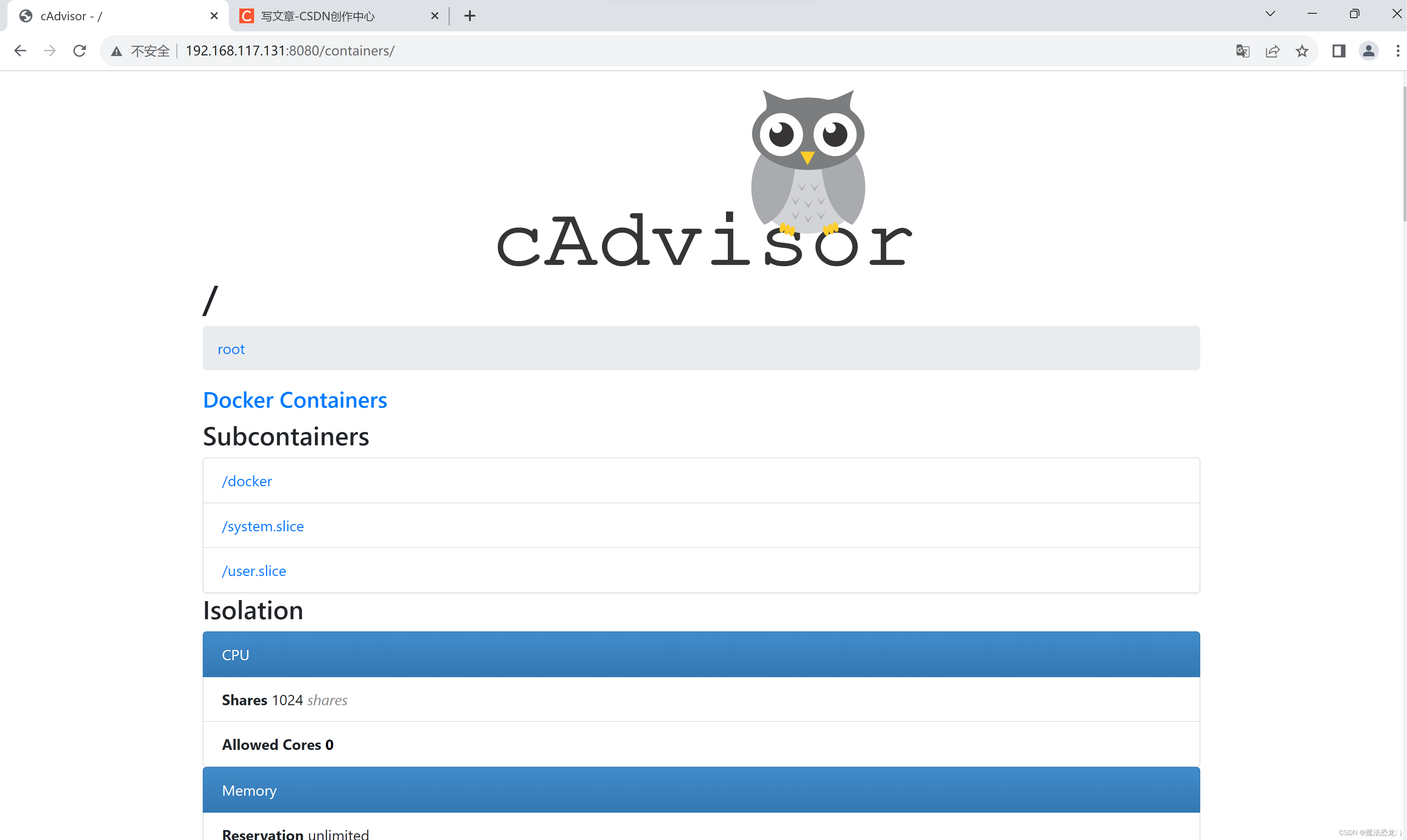Close the cAdvisor tab
This screenshot has height=840, width=1407.
[x=214, y=16]
